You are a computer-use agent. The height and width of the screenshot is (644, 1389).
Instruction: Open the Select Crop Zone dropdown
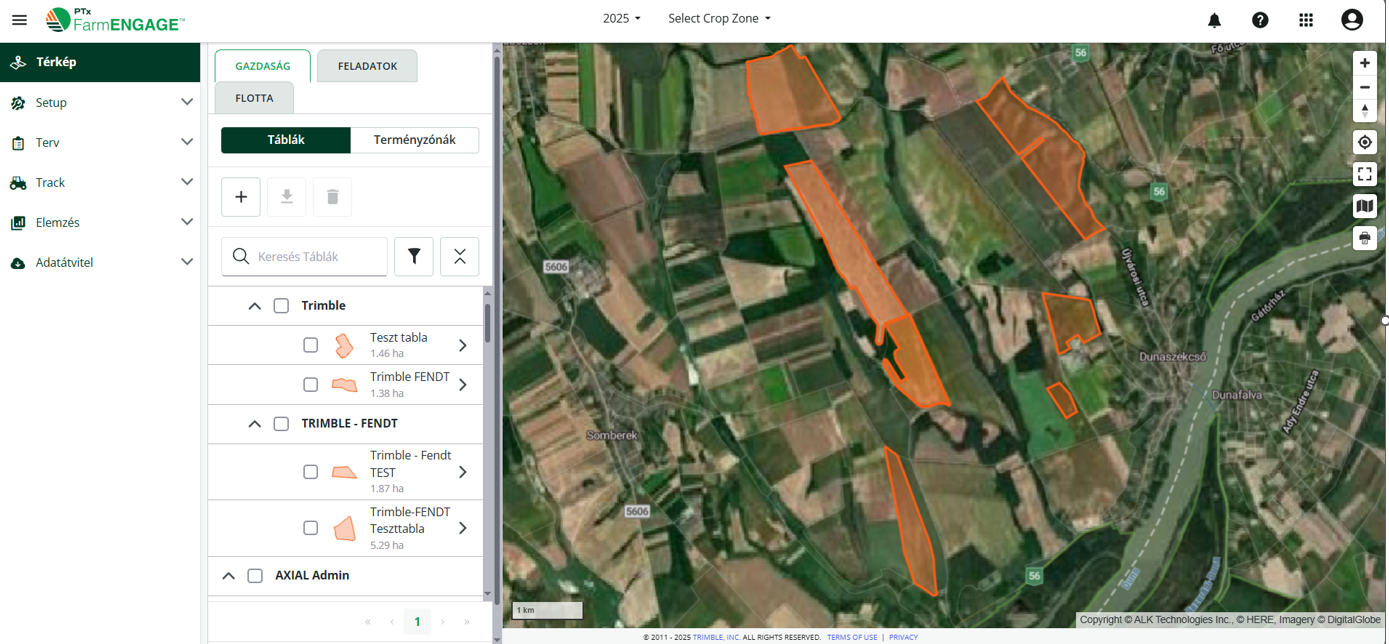[x=720, y=19]
